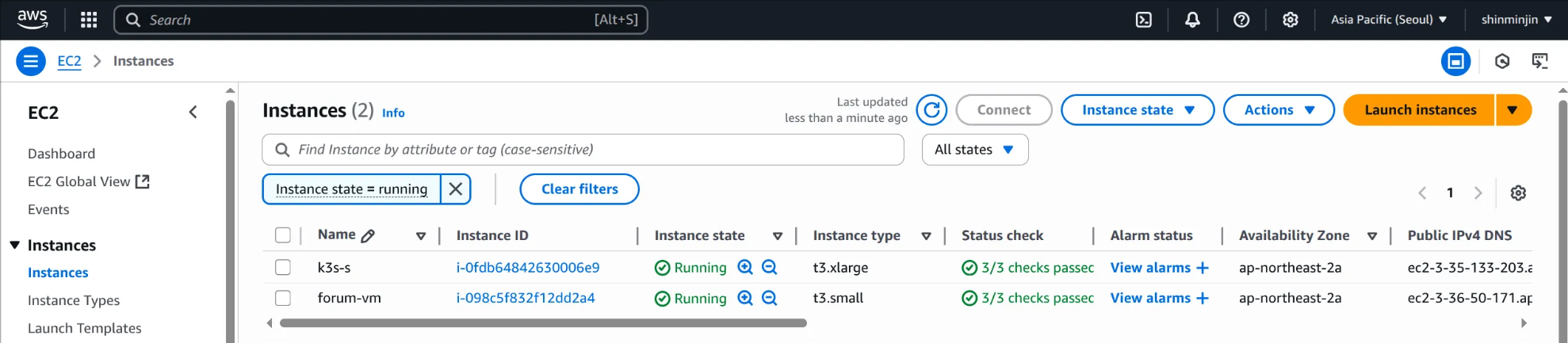Click the blue panel icon beside breadcrumb bar

click(1455, 61)
